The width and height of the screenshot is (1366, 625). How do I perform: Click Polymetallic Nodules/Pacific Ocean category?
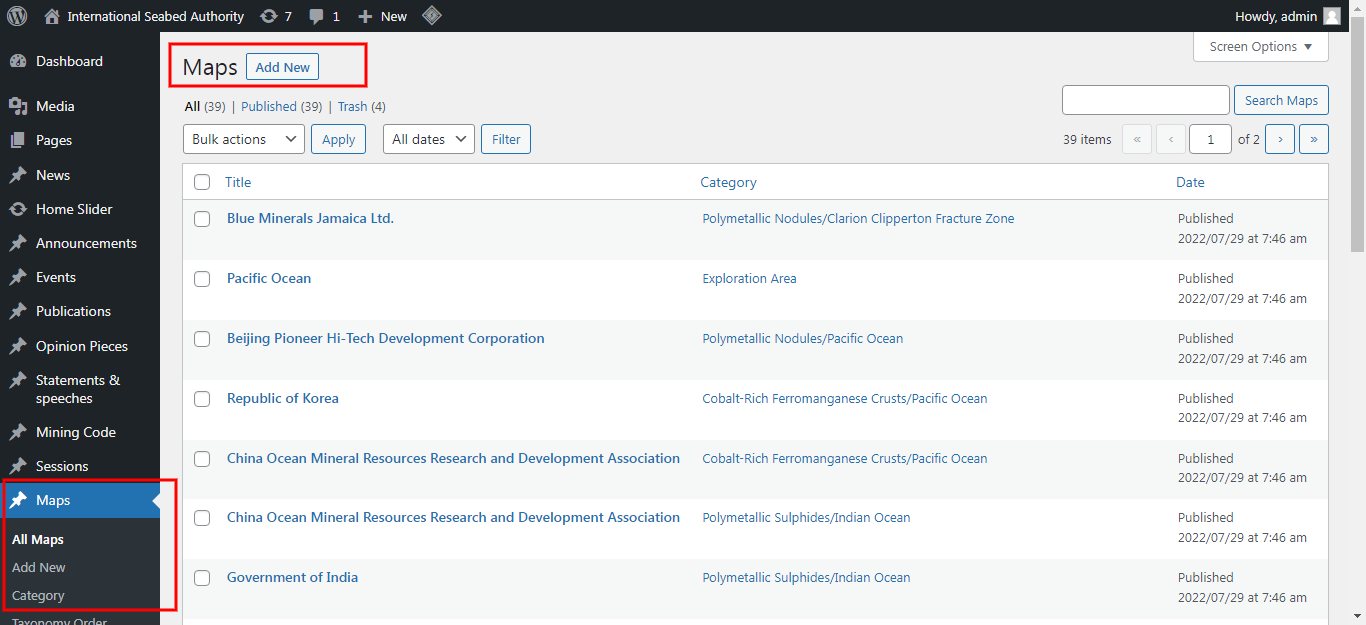coord(802,338)
